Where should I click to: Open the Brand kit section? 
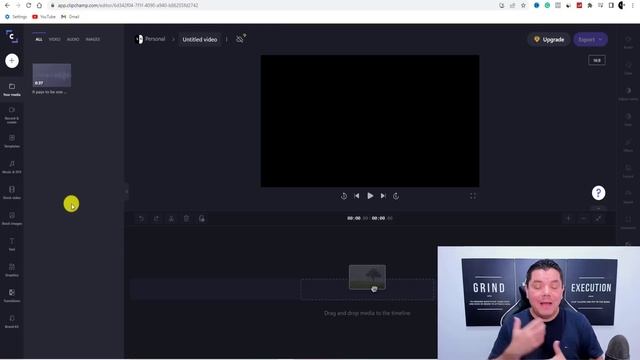(12, 321)
